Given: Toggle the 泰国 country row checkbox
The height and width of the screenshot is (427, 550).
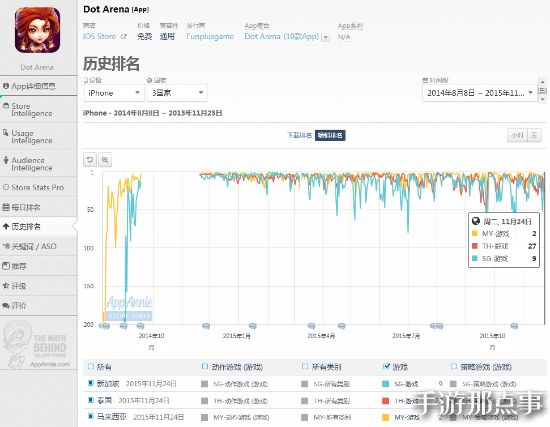Looking at the screenshot, I should (x=90, y=400).
